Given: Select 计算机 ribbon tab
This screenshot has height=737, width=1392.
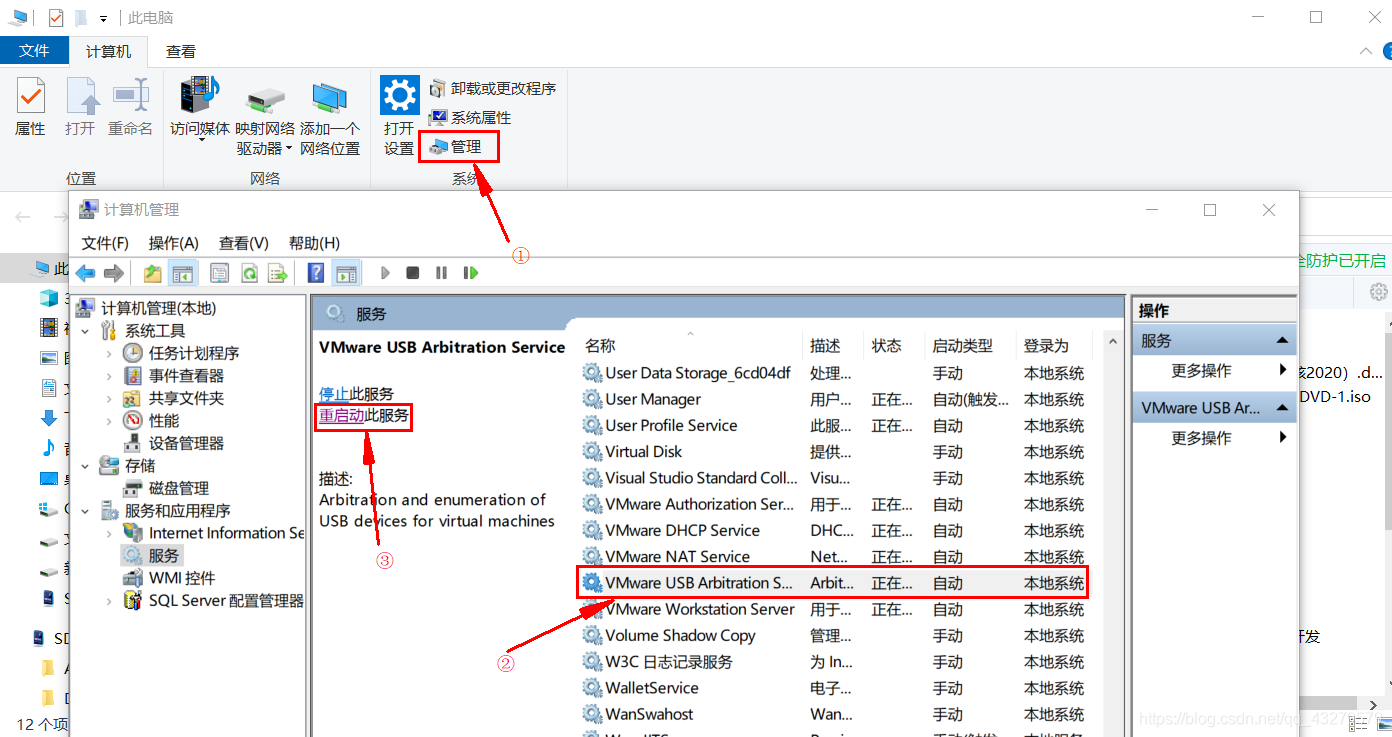Looking at the screenshot, I should coord(109,51).
